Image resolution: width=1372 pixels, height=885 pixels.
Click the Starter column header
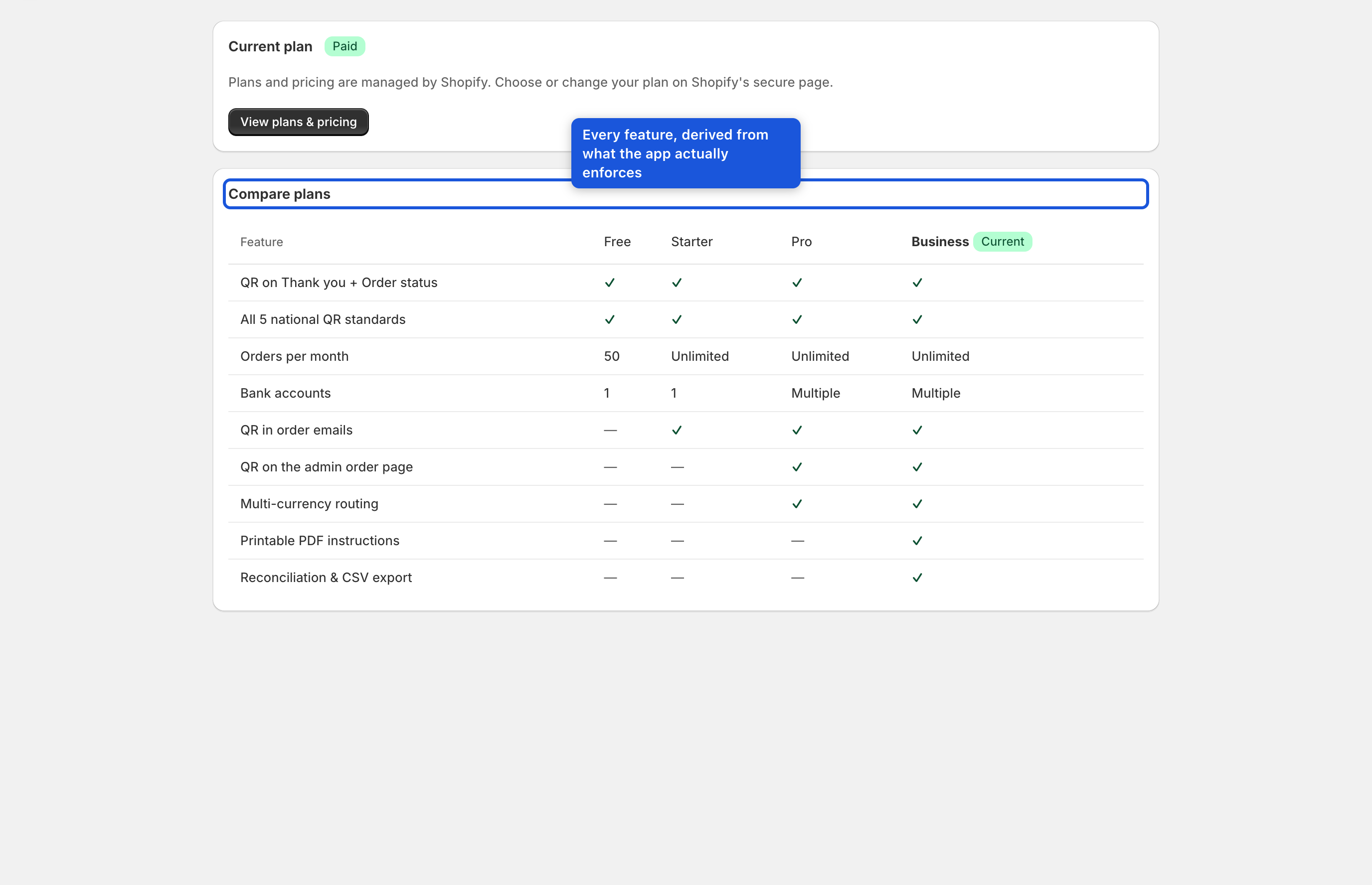[691, 242]
